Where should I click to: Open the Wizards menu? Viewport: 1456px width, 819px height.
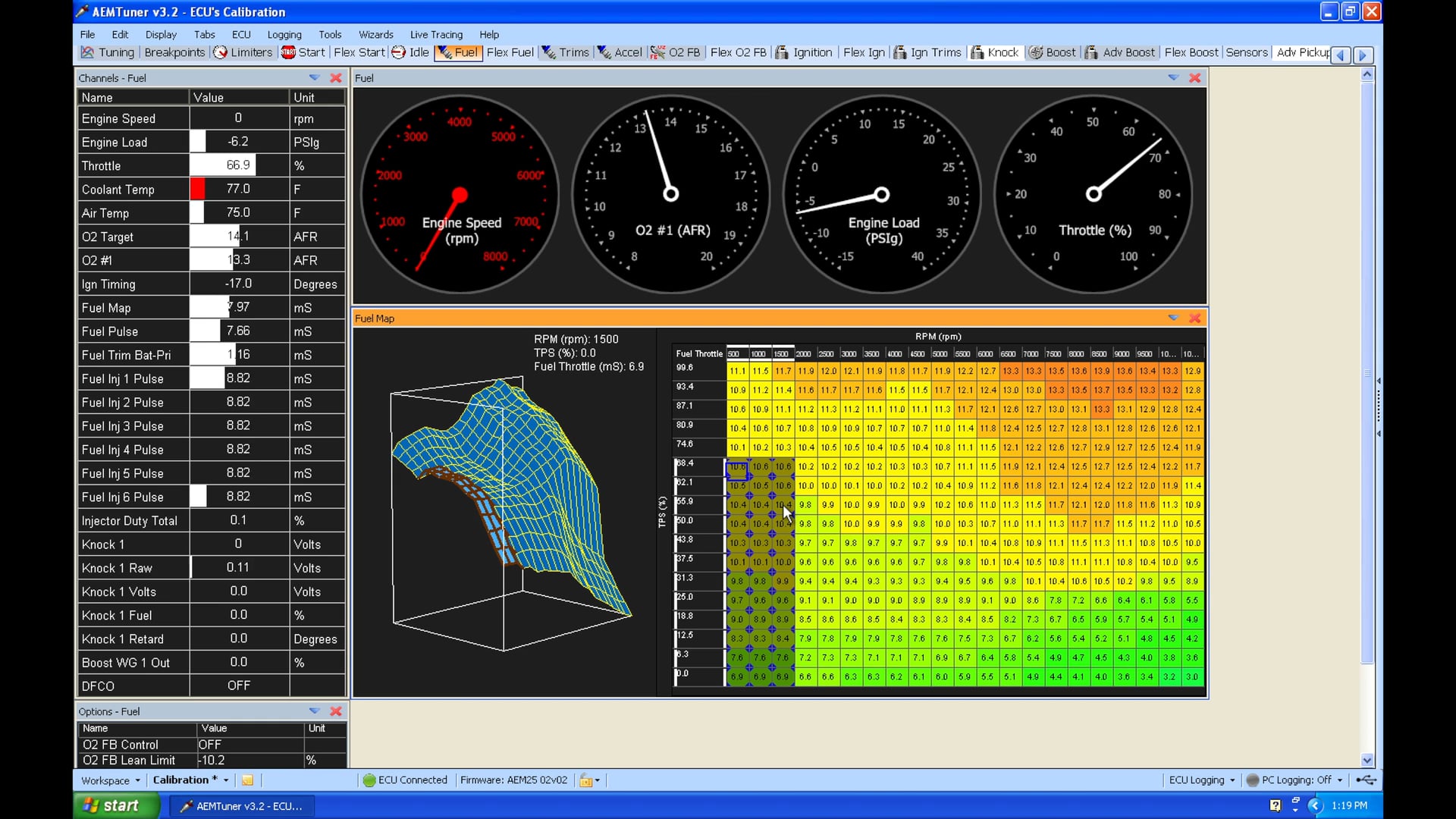tap(375, 34)
